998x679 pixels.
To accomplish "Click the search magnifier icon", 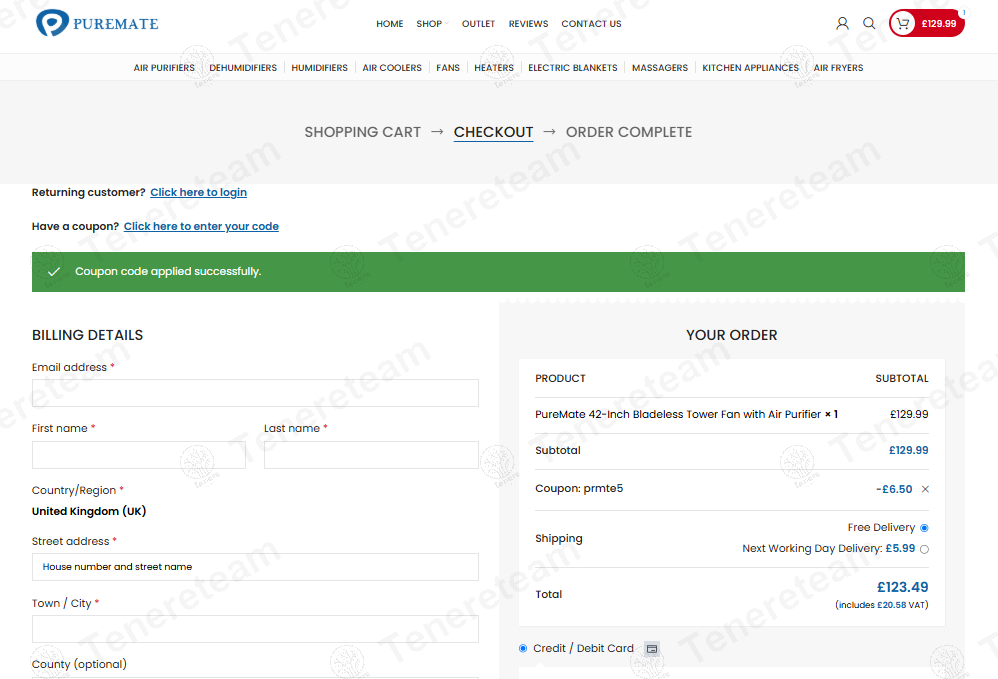I will click(869, 23).
